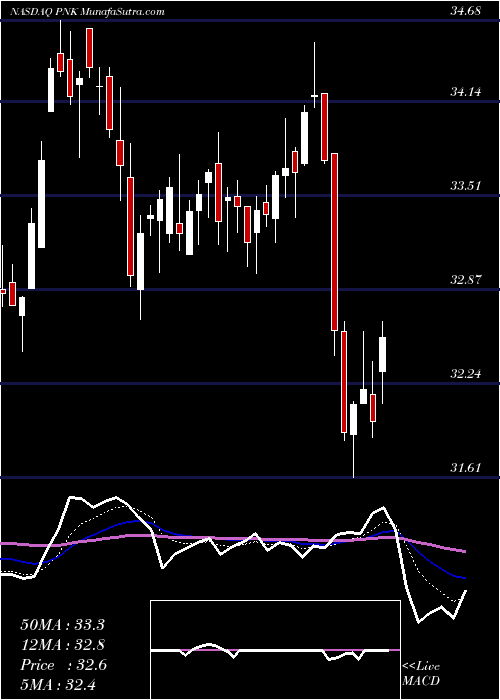Click the 5MA : 32.4 readout
This screenshot has width=500, height=700.
click(59, 685)
